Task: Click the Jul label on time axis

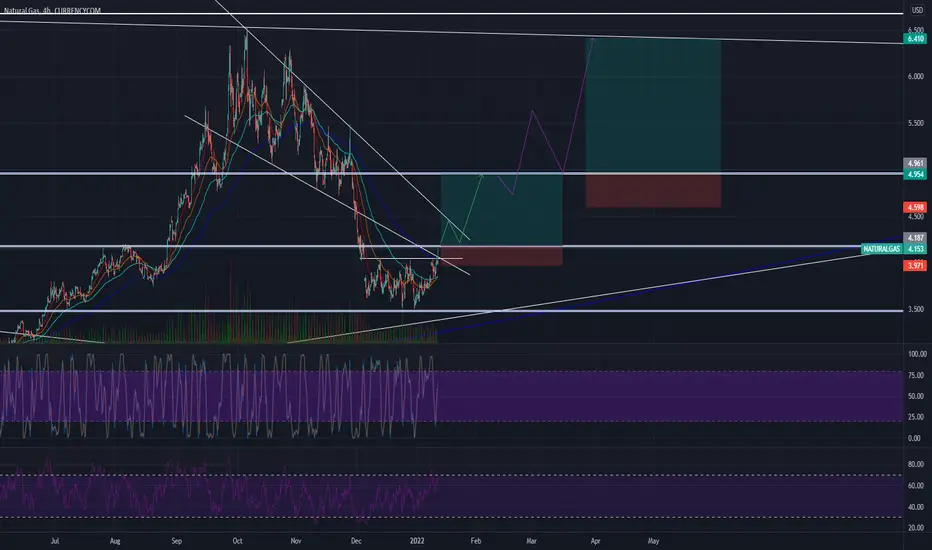Action: 55,541
